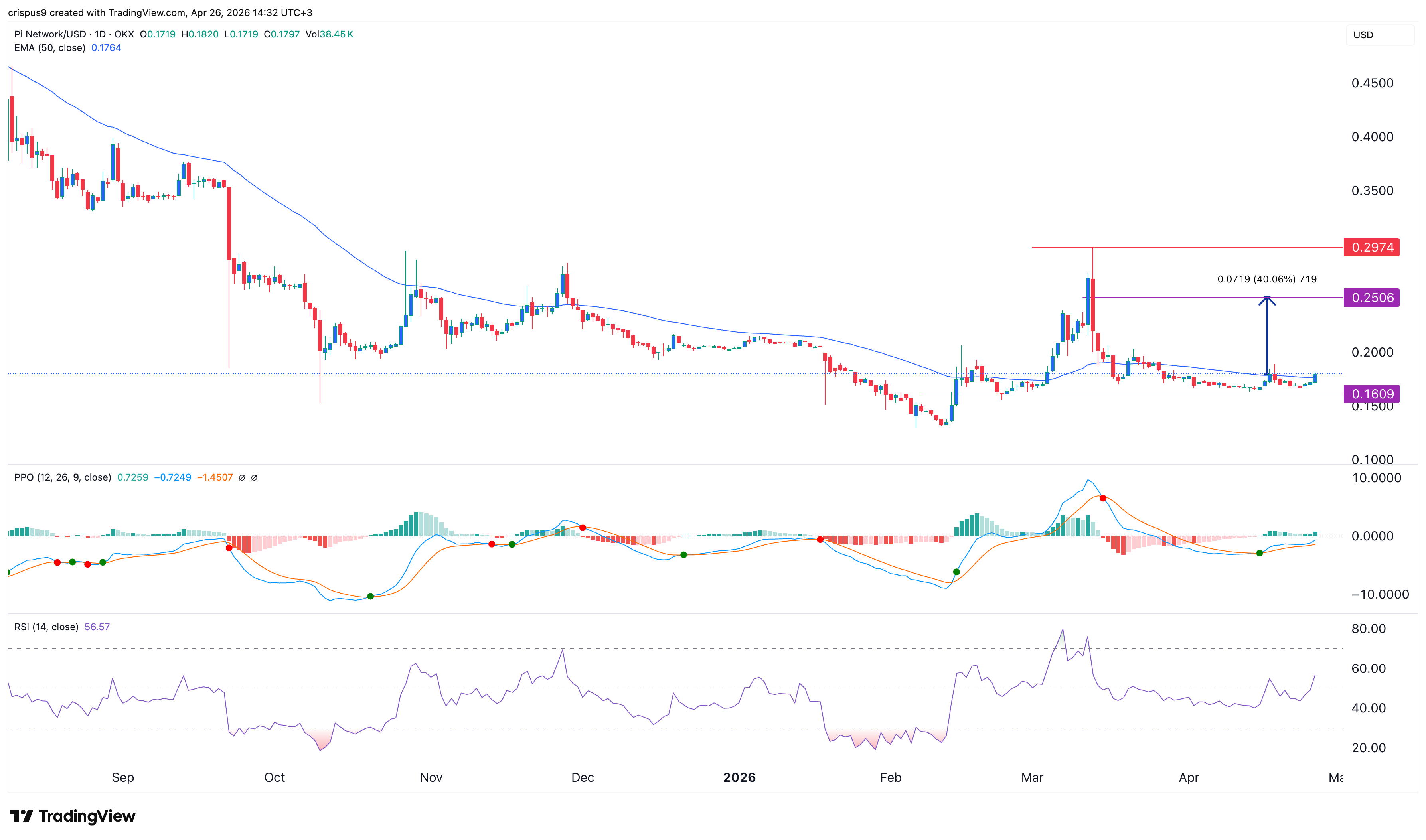1426x840 pixels.
Task: Click the 2026 year label on time axis
Action: click(739, 778)
